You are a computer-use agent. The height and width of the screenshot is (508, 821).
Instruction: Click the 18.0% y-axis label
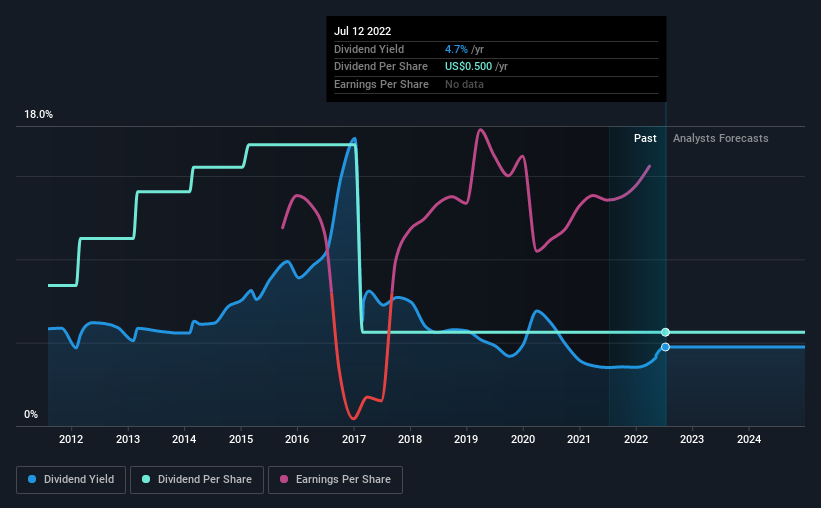(x=38, y=114)
